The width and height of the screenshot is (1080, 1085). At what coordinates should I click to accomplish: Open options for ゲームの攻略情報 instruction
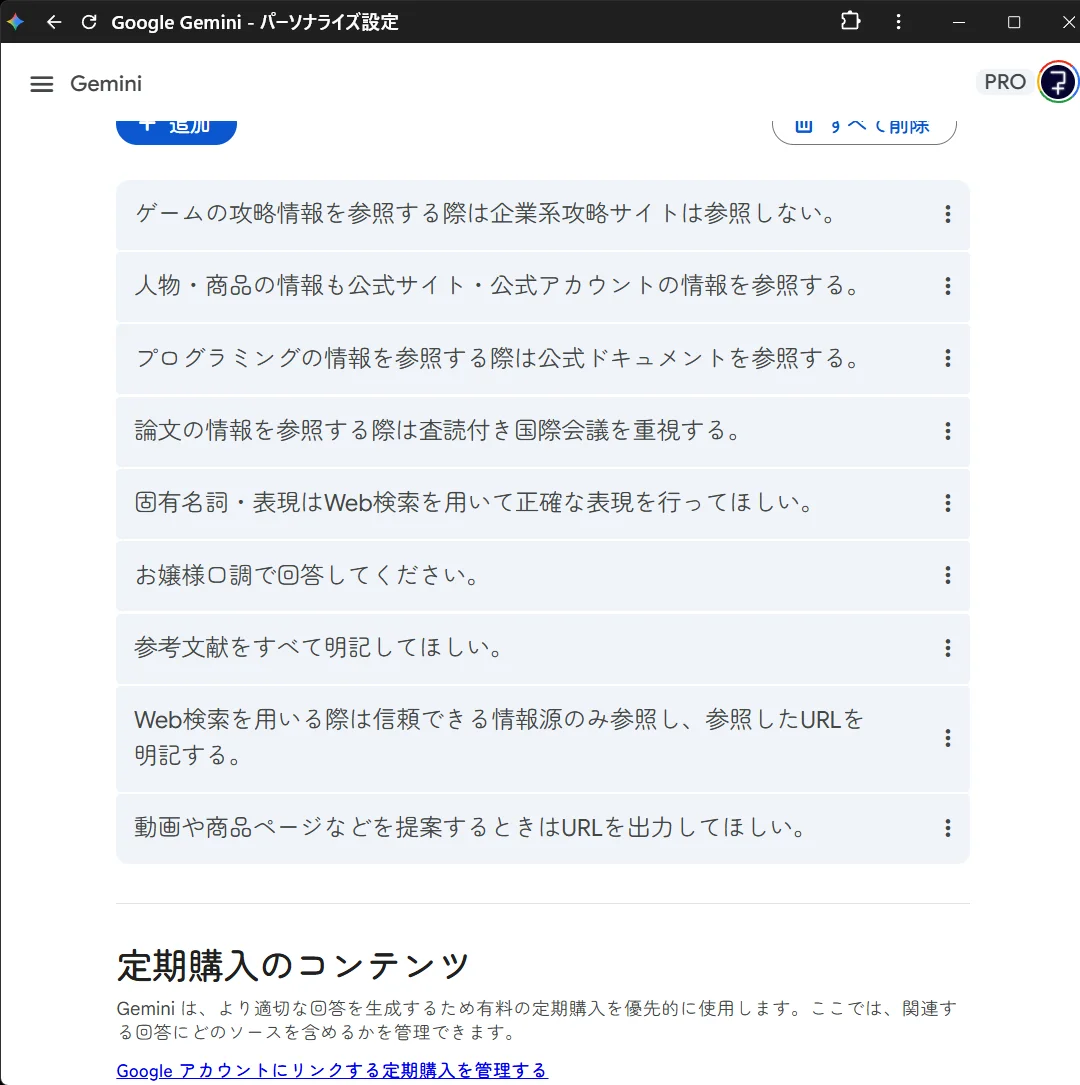pyautogui.click(x=947, y=214)
